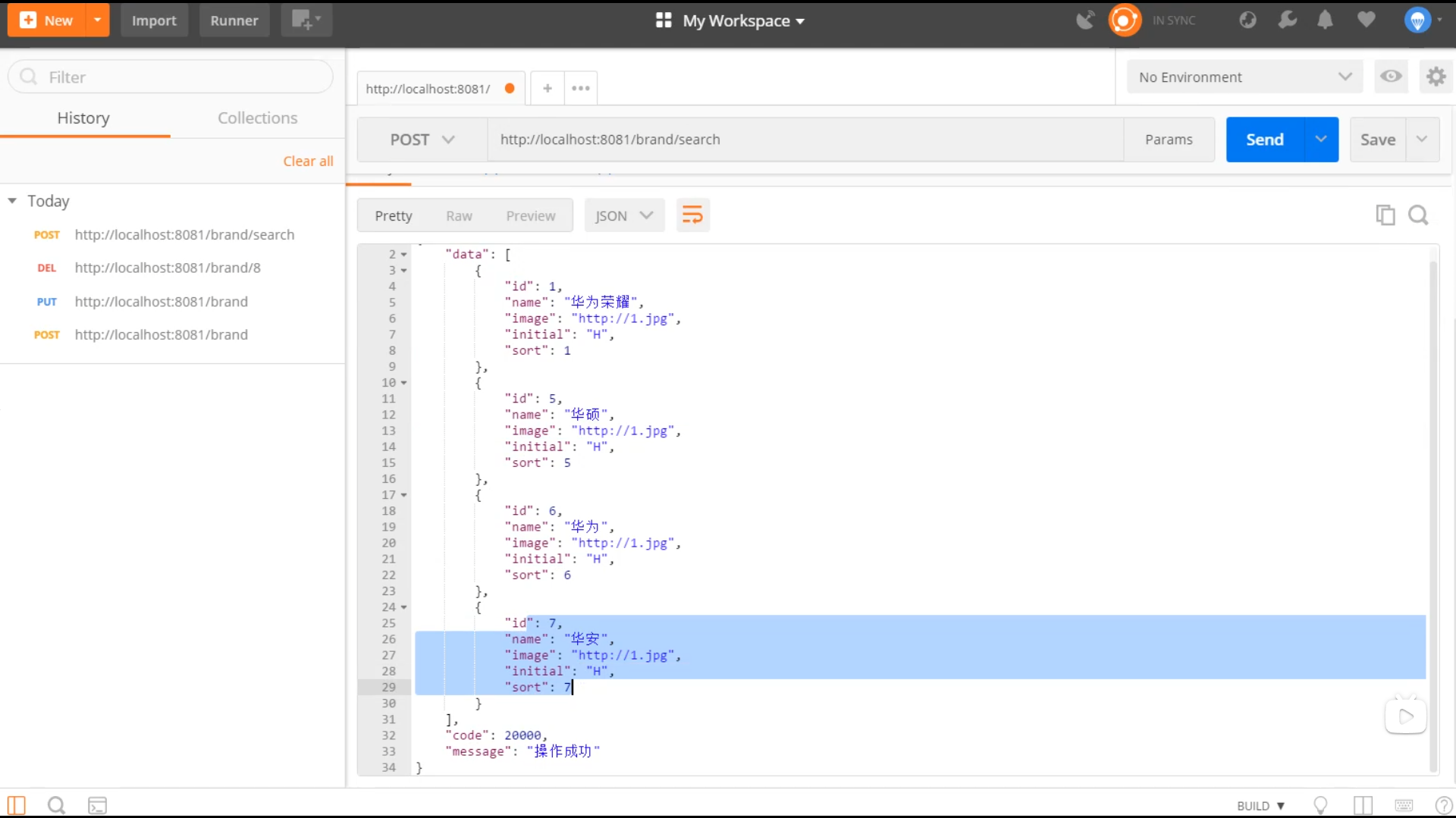1456x818 pixels.
Task: Open the Send button dropdown arrow
Action: pos(1321,139)
